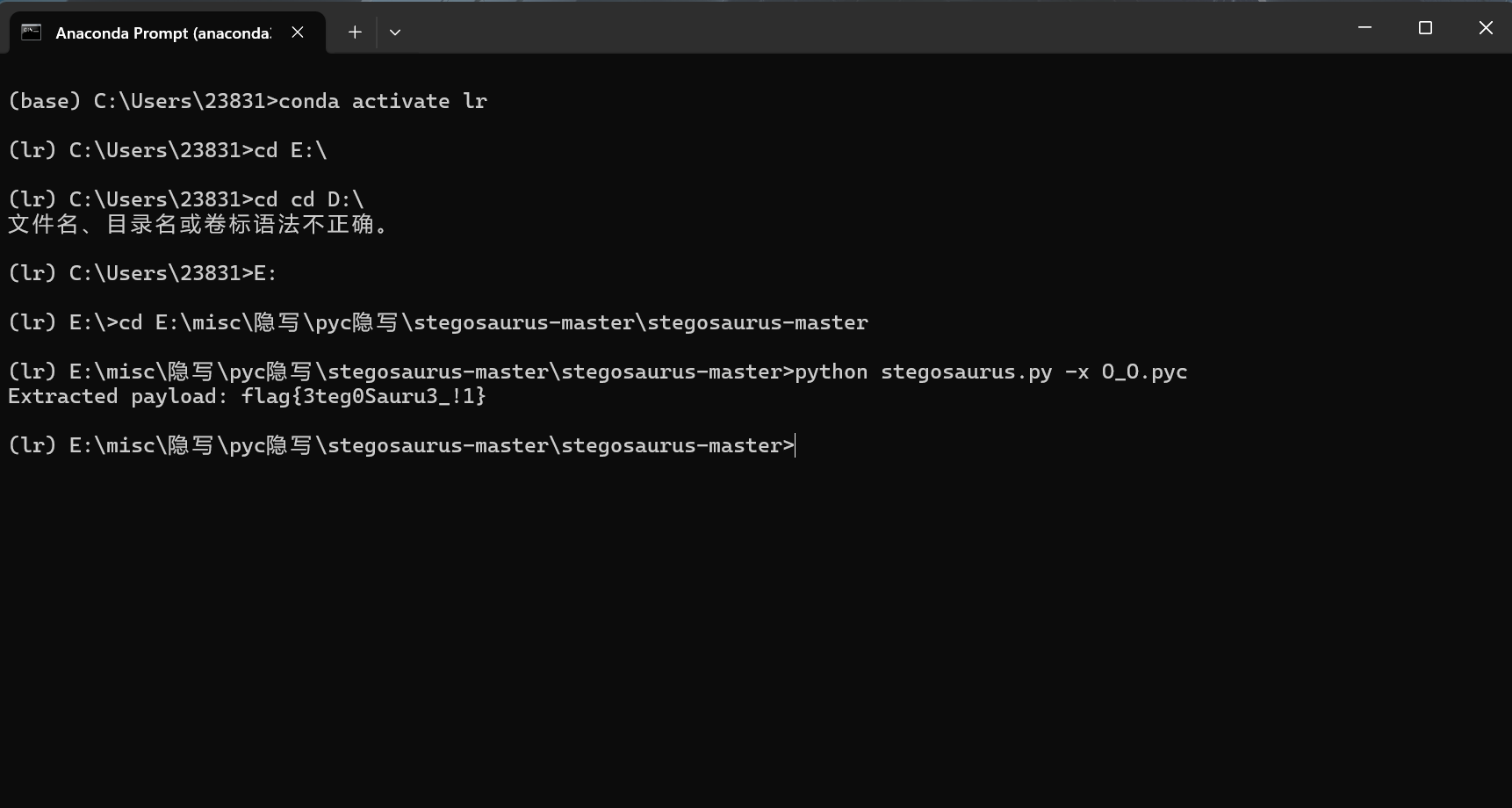Minimize the terminal window
This screenshot has width=1512, height=808.
1364,28
